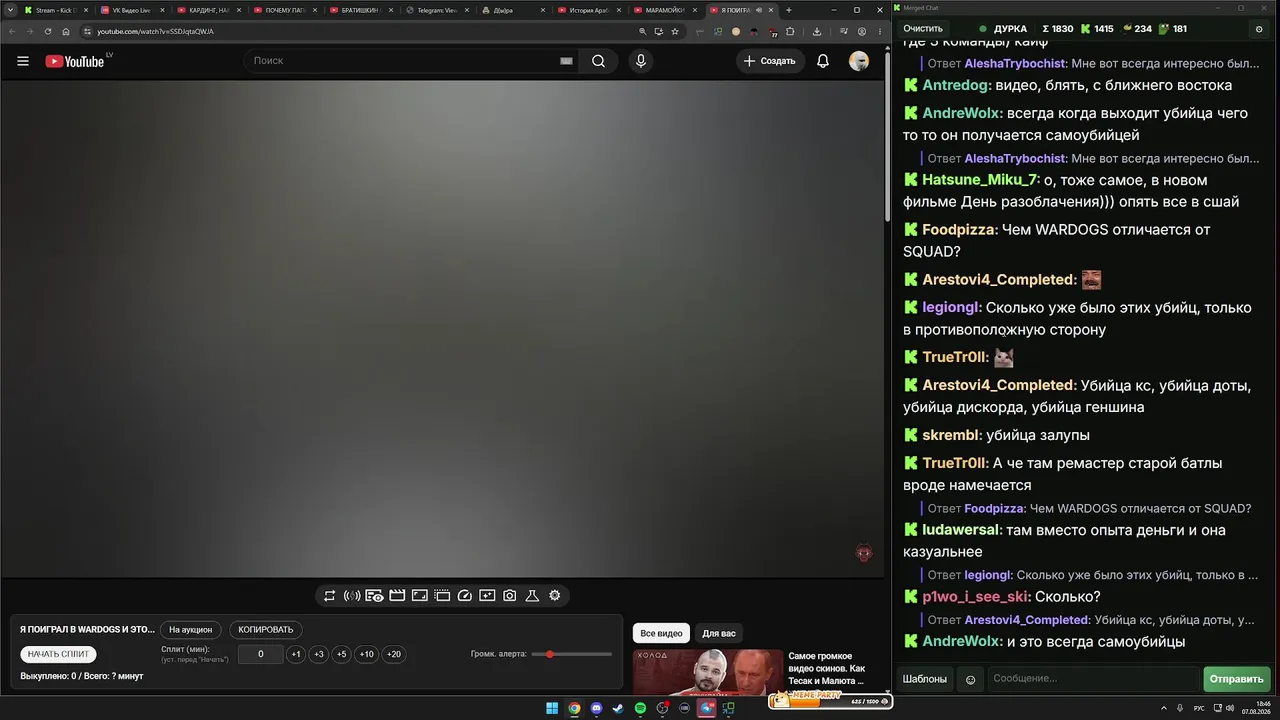Open player toolbar gear settings
The image size is (1280, 720).
pos(554,596)
